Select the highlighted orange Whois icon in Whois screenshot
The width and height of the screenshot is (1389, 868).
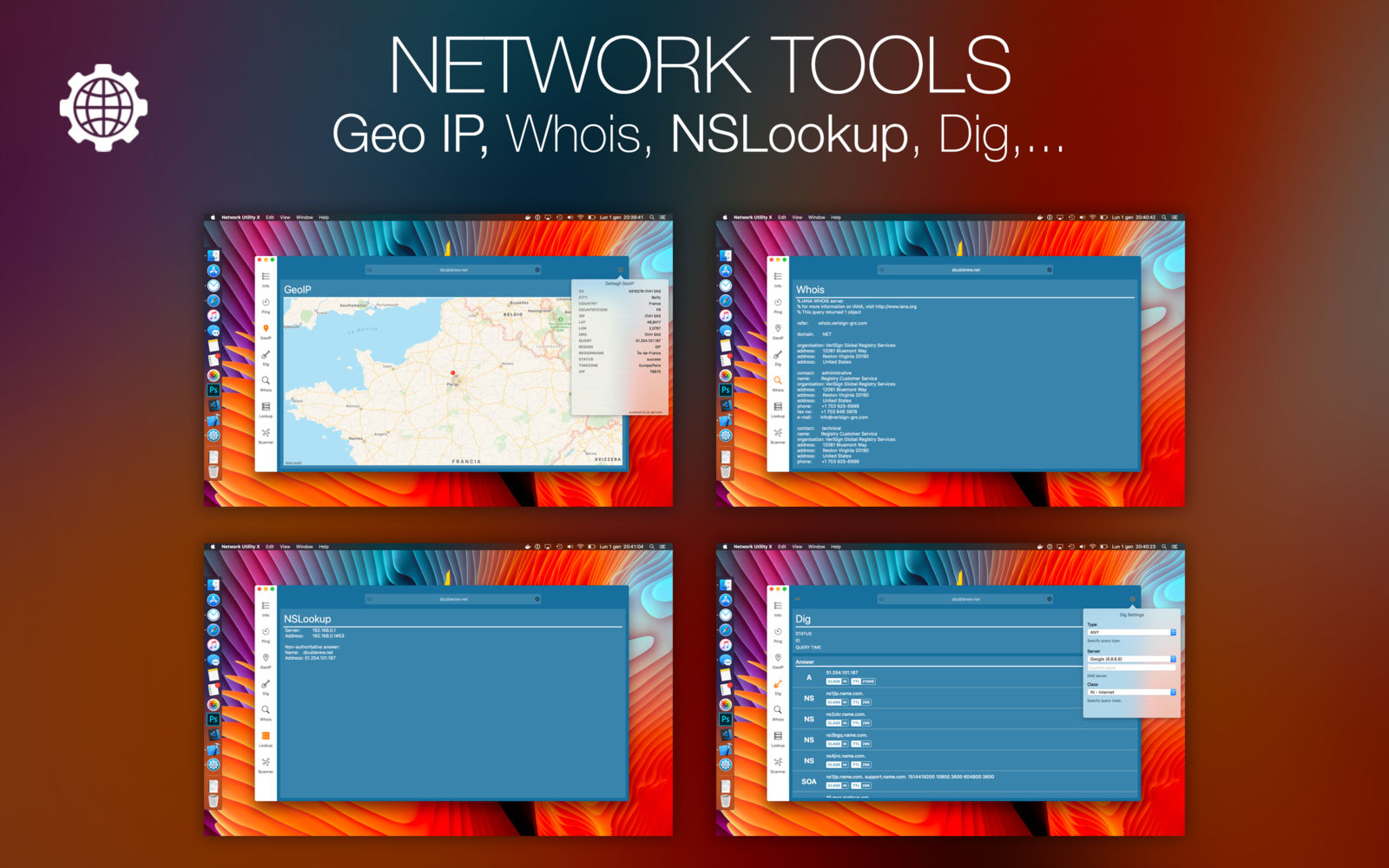click(778, 380)
